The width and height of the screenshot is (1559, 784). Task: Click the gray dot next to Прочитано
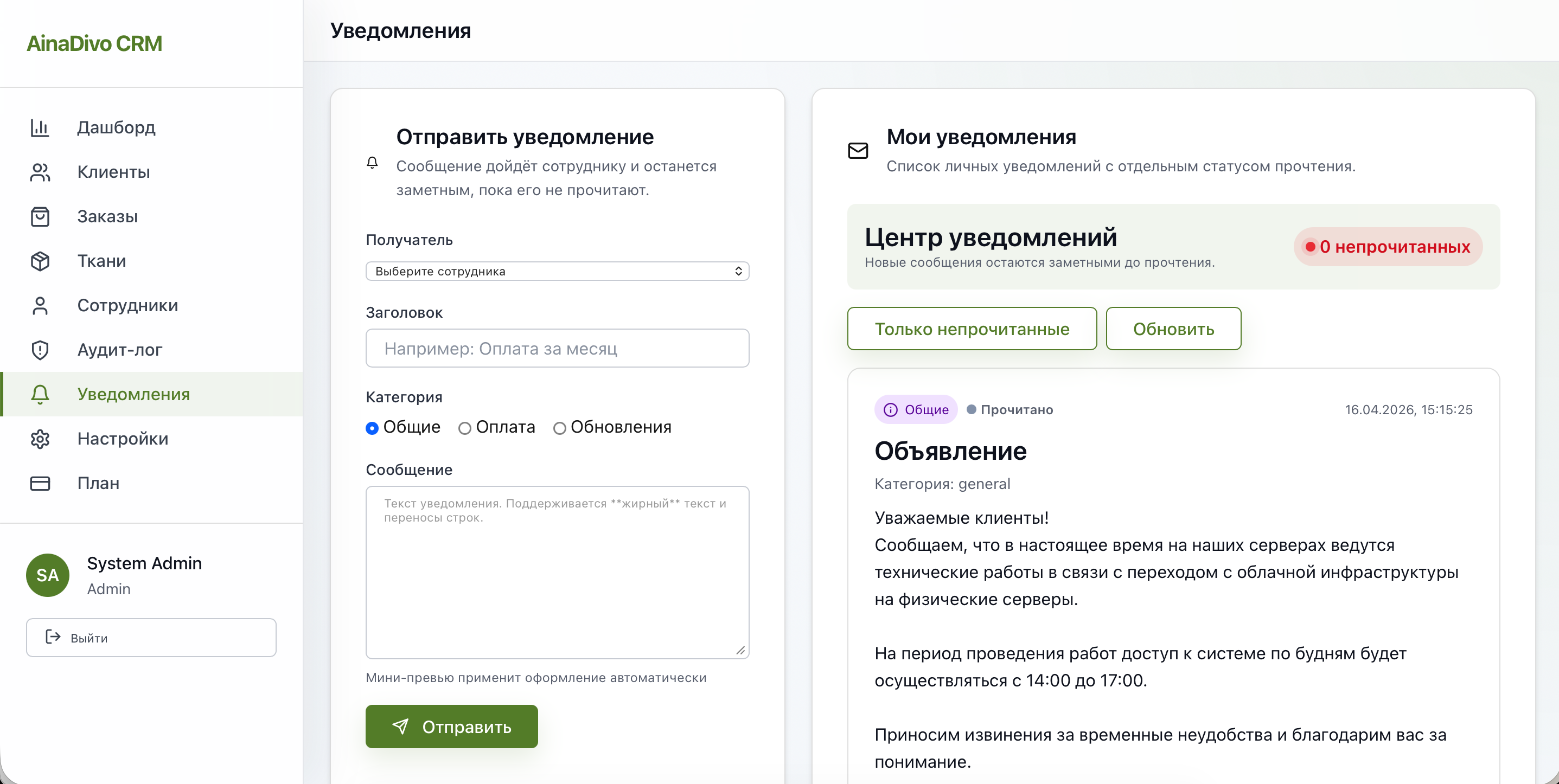tap(972, 409)
